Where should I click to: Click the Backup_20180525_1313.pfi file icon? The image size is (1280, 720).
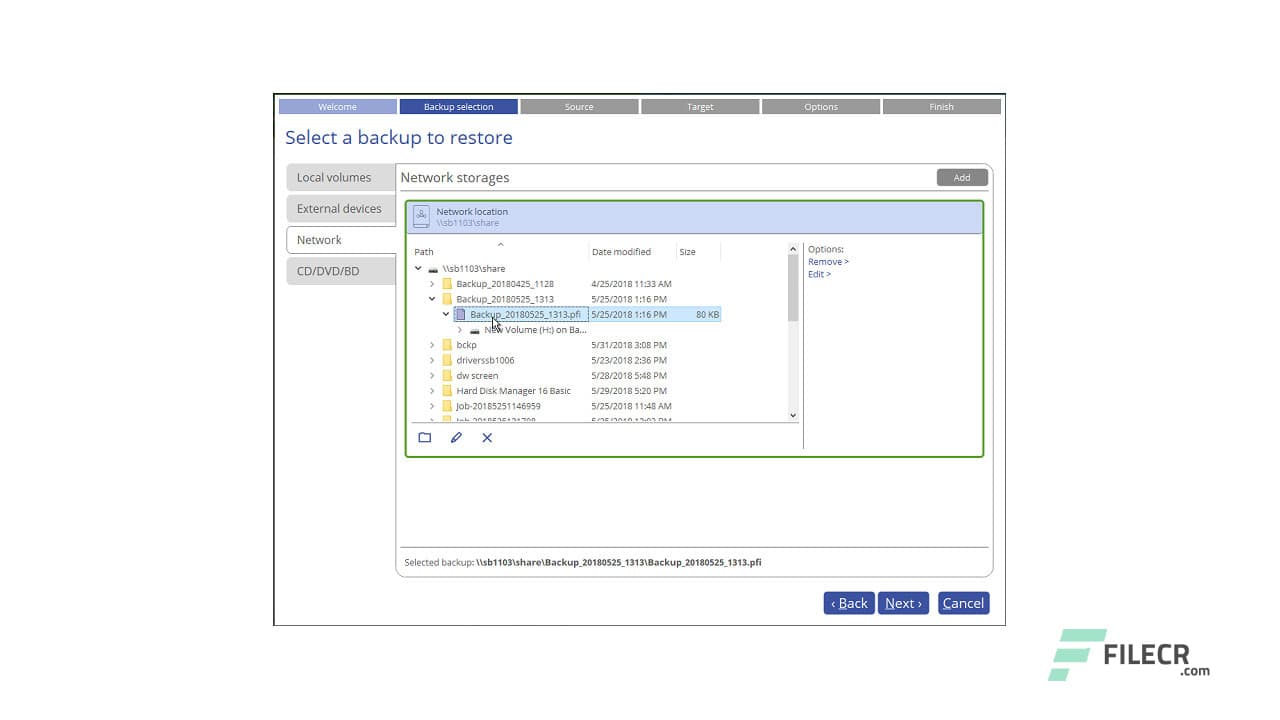coord(461,314)
